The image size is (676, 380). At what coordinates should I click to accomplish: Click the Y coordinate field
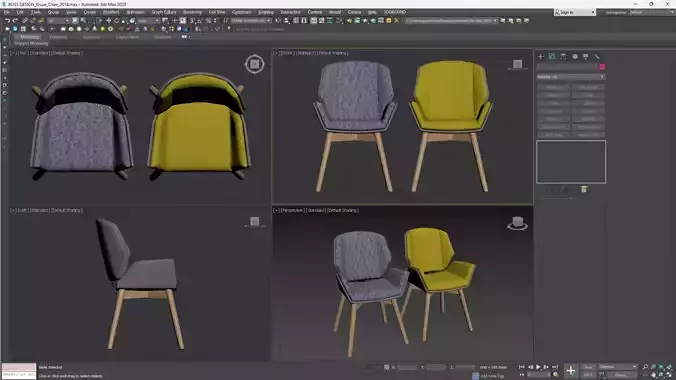point(436,367)
